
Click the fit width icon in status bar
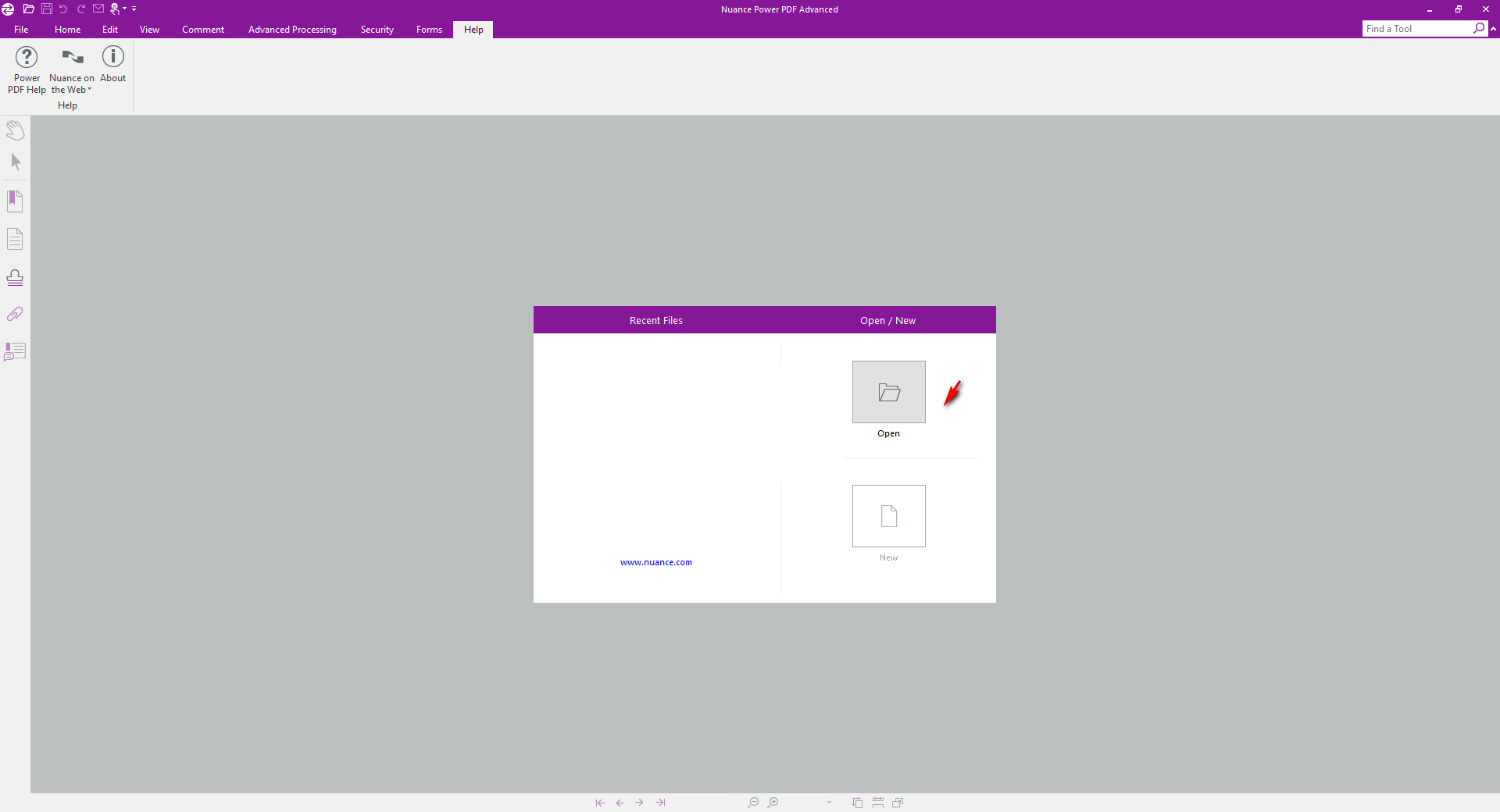tap(878, 803)
